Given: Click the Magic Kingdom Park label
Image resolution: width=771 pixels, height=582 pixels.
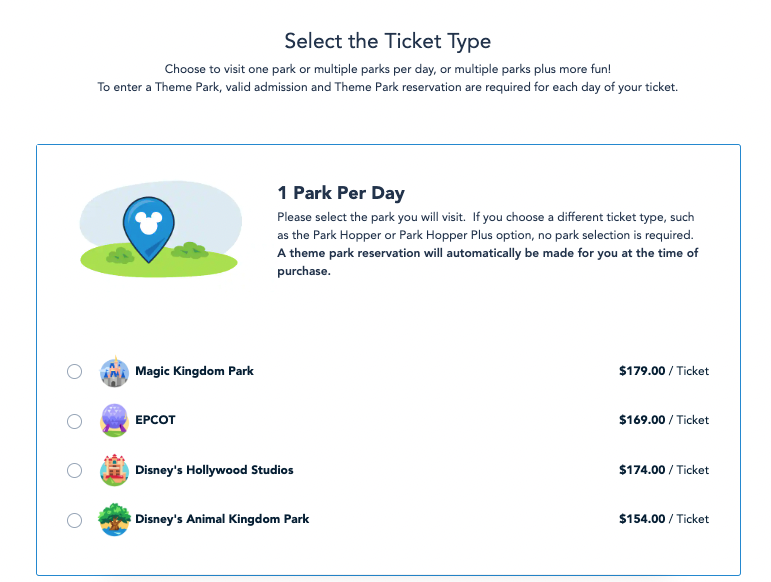Looking at the screenshot, I should [x=194, y=371].
